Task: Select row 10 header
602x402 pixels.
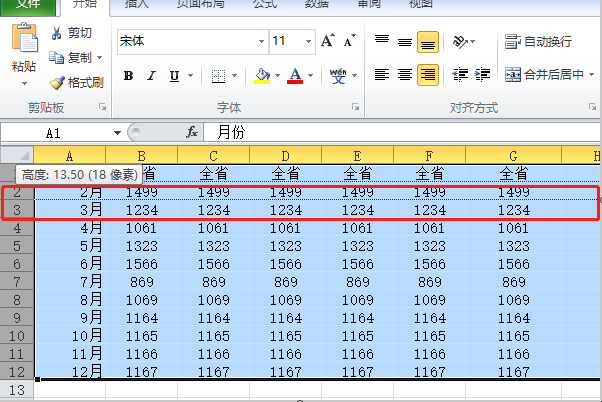Action: point(17,336)
